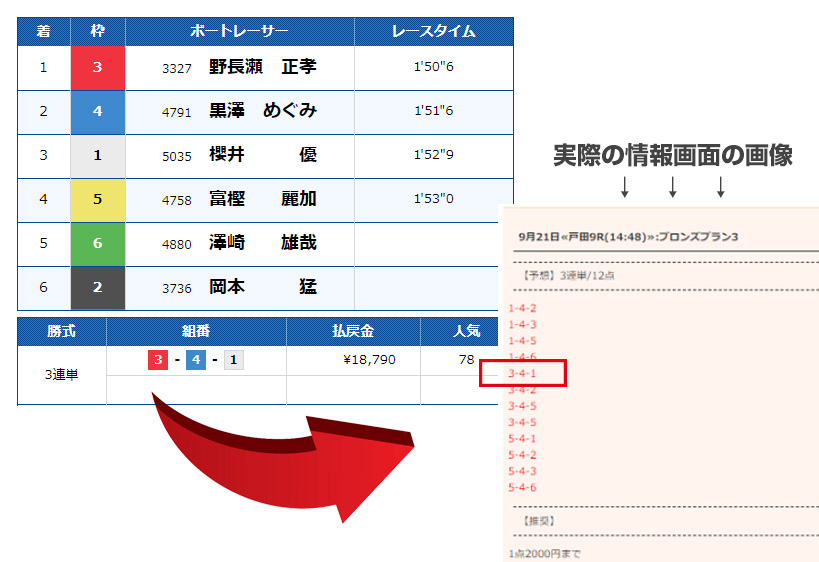Click racer name 野長瀬 正孝
Screen dimensions: 819x562
point(262,67)
